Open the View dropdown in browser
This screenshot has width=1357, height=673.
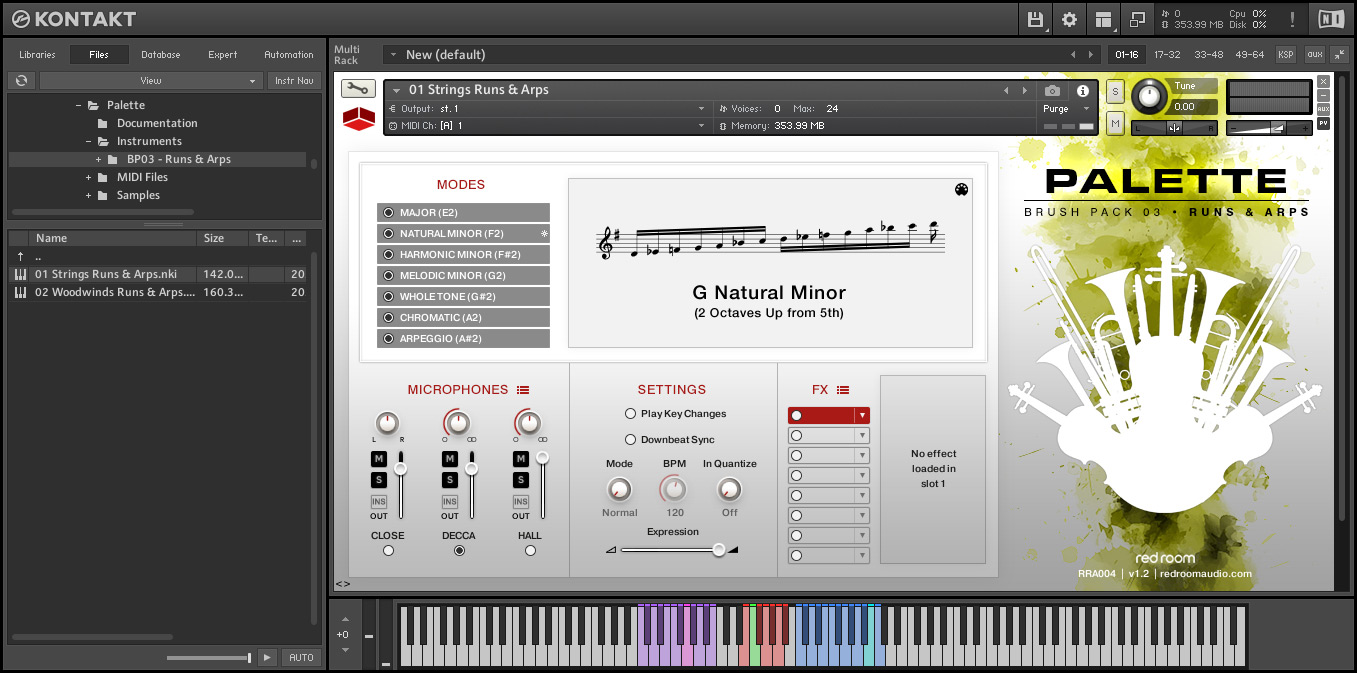[x=151, y=80]
